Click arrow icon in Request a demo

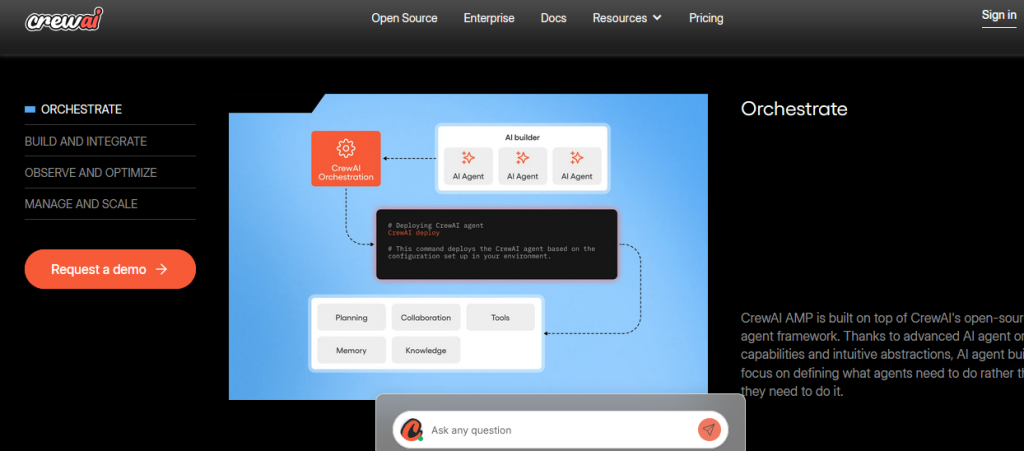[x=162, y=269]
